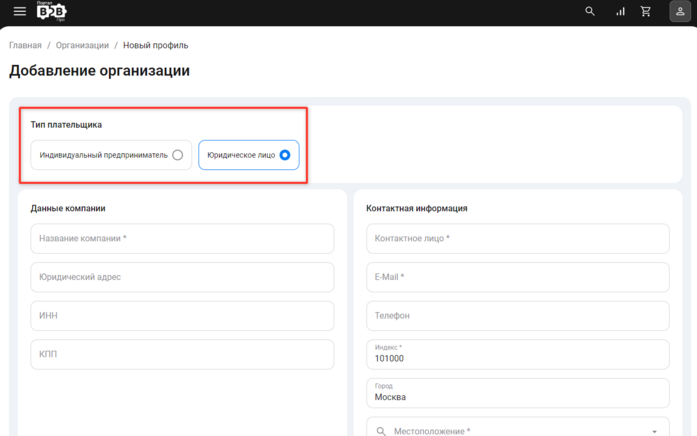
Task: Select Юридическое лицо radio button
Action: point(285,155)
